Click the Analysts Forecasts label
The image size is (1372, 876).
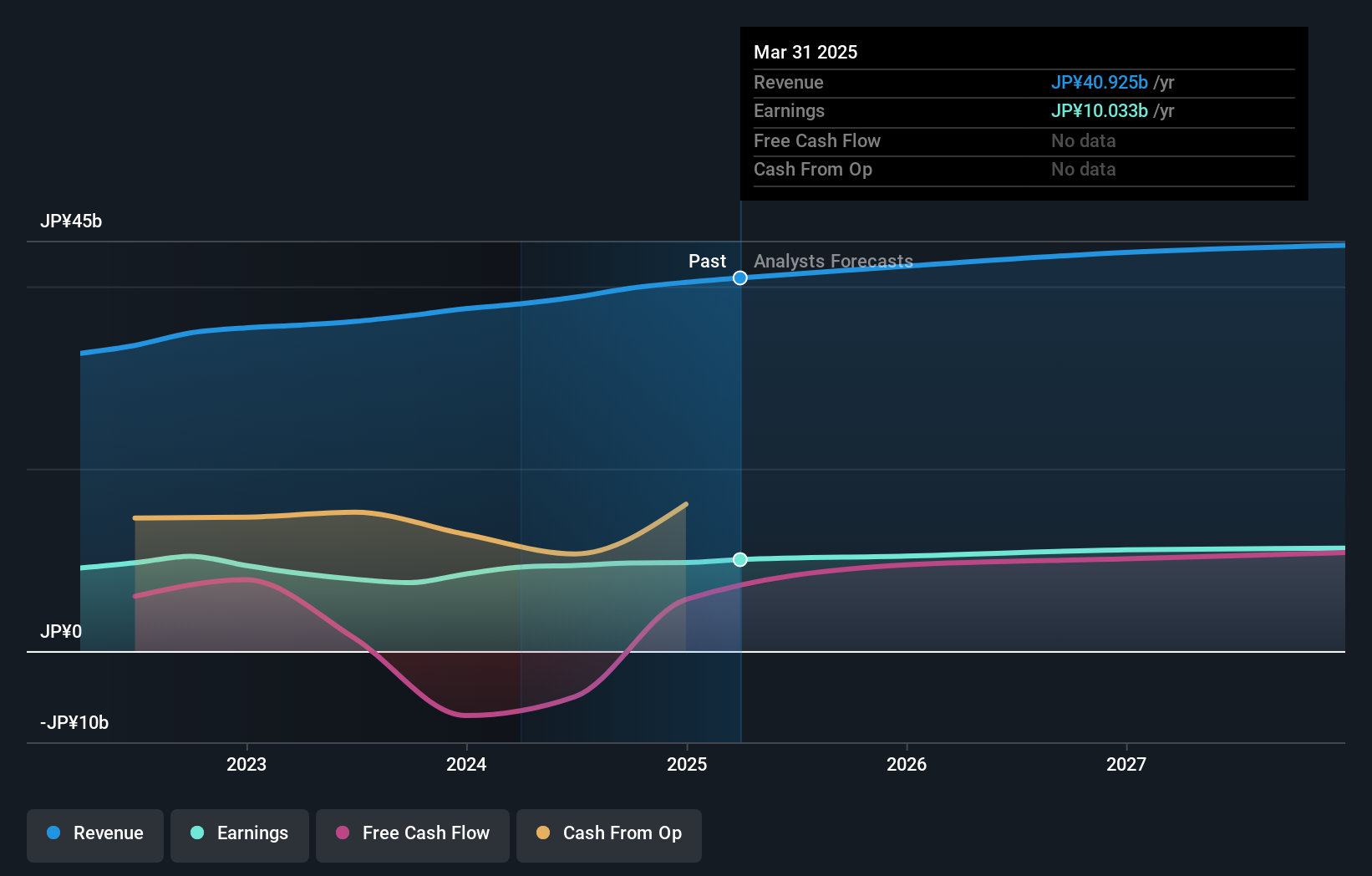pyautogui.click(x=833, y=261)
